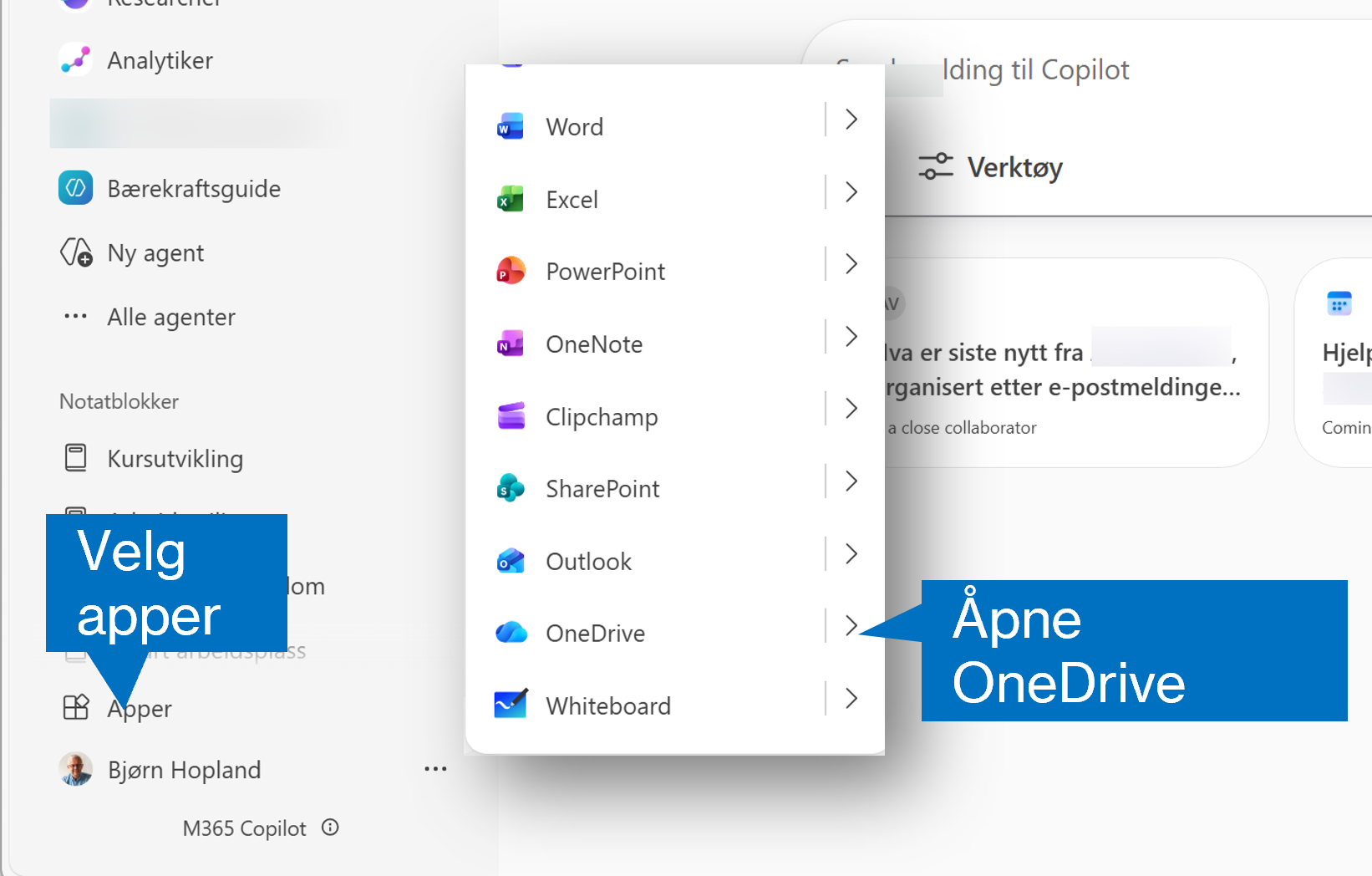Viewport: 1372px width, 876px height.
Task: Click the Apper grid icon
Action: coord(76,707)
